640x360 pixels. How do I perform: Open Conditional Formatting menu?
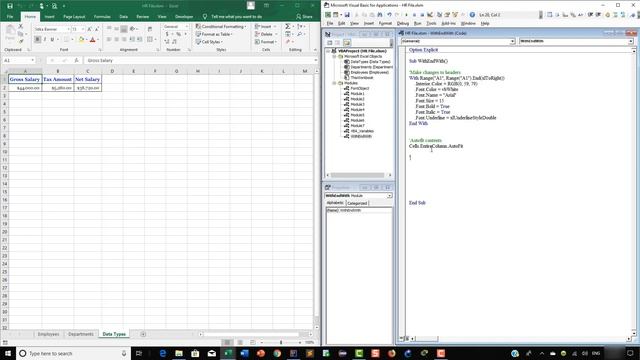pyautogui.click(x=221, y=27)
